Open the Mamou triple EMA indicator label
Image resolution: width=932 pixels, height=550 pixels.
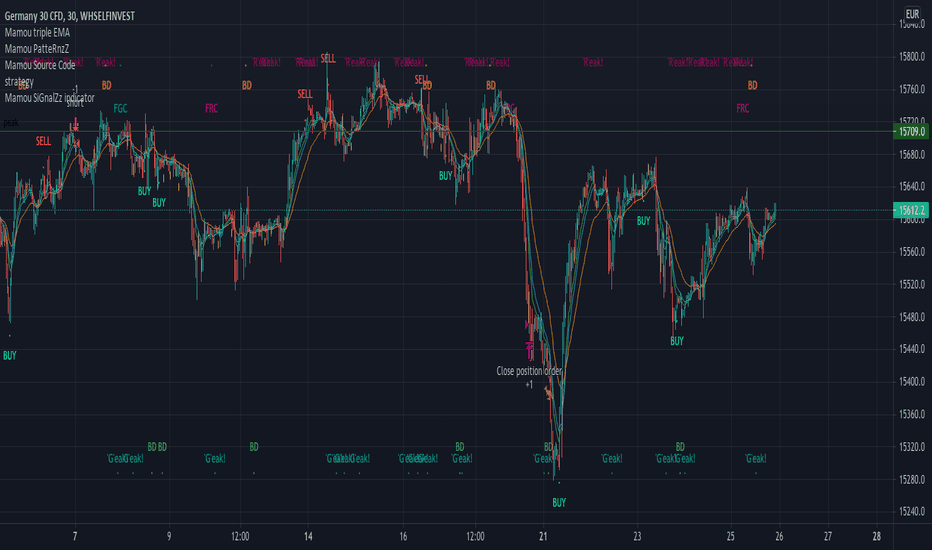pyautogui.click(x=37, y=33)
